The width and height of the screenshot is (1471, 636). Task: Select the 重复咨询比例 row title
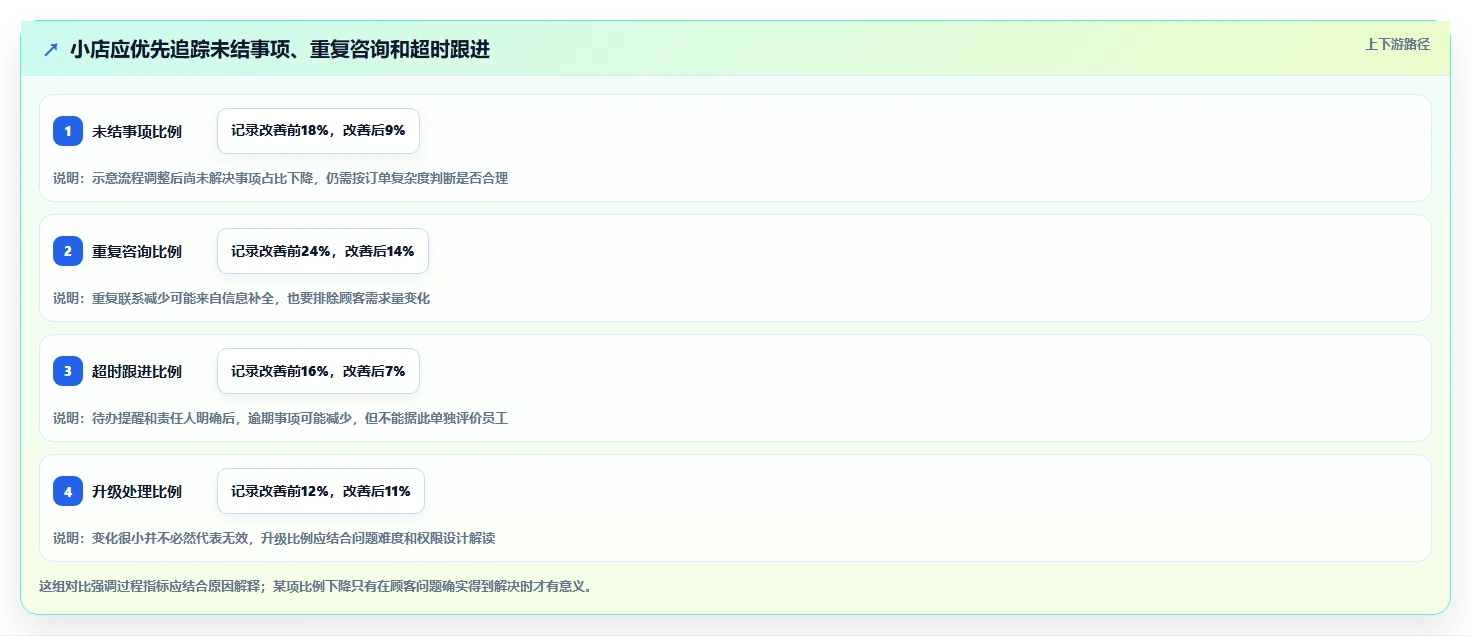(137, 251)
